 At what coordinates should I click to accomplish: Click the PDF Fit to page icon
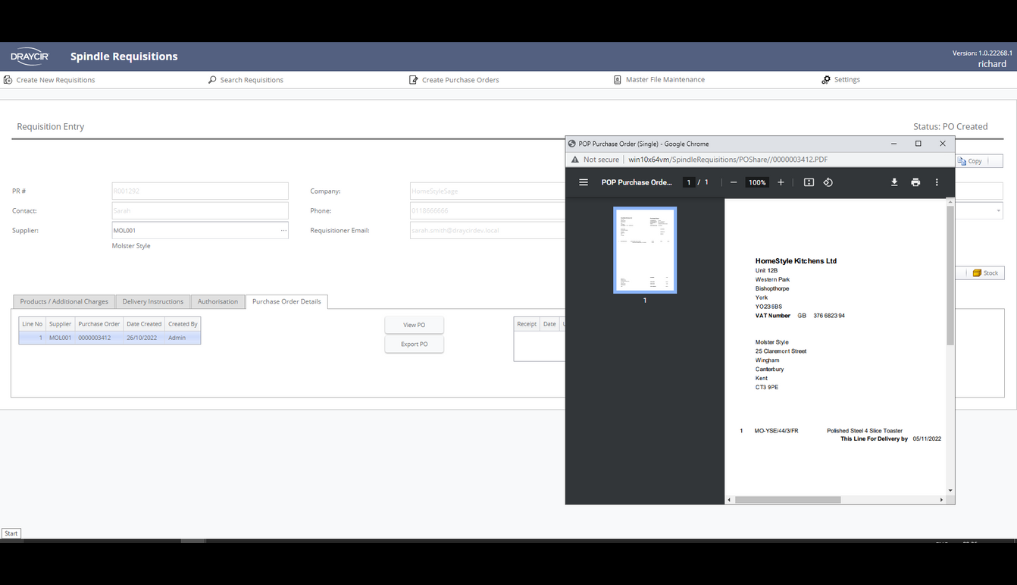click(809, 182)
